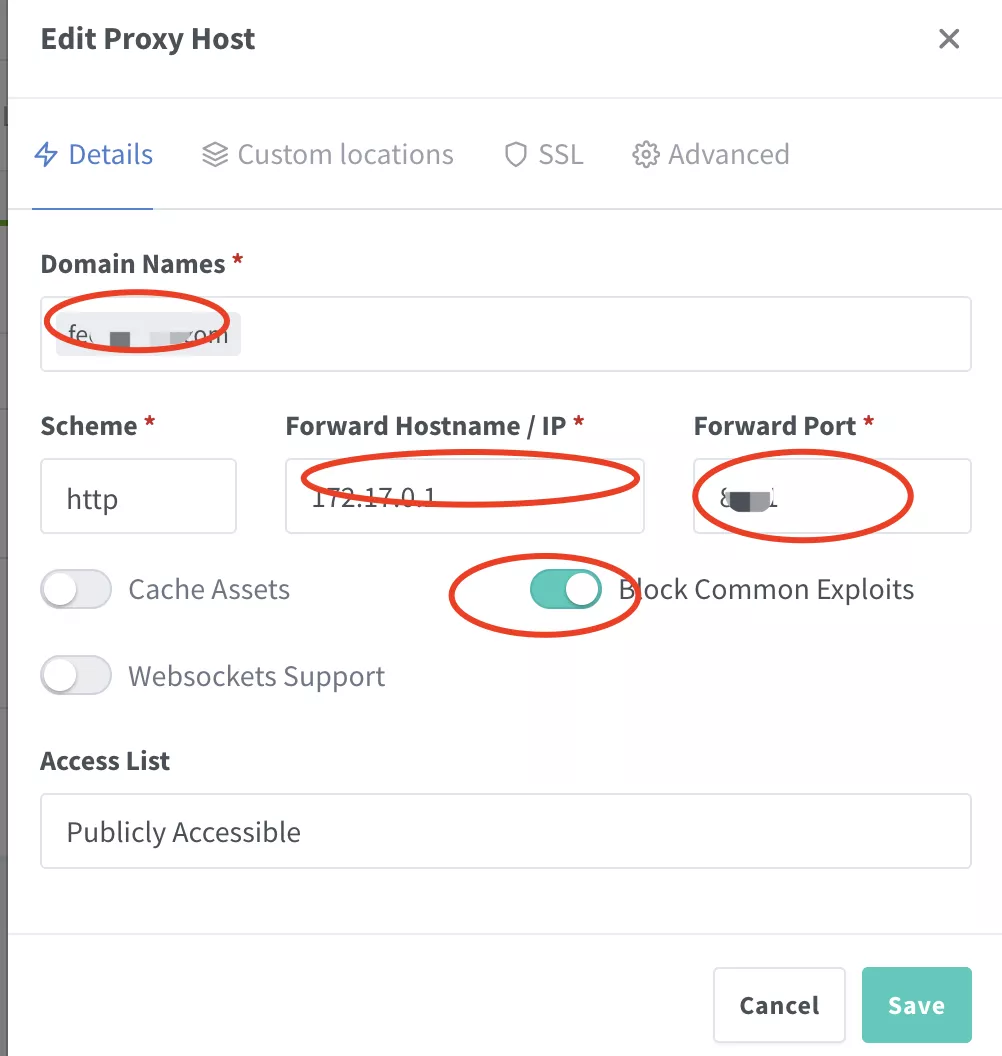The width and height of the screenshot is (1002, 1056).
Task: Focus the Forward Hostname / IP field
Action: [x=464, y=497]
